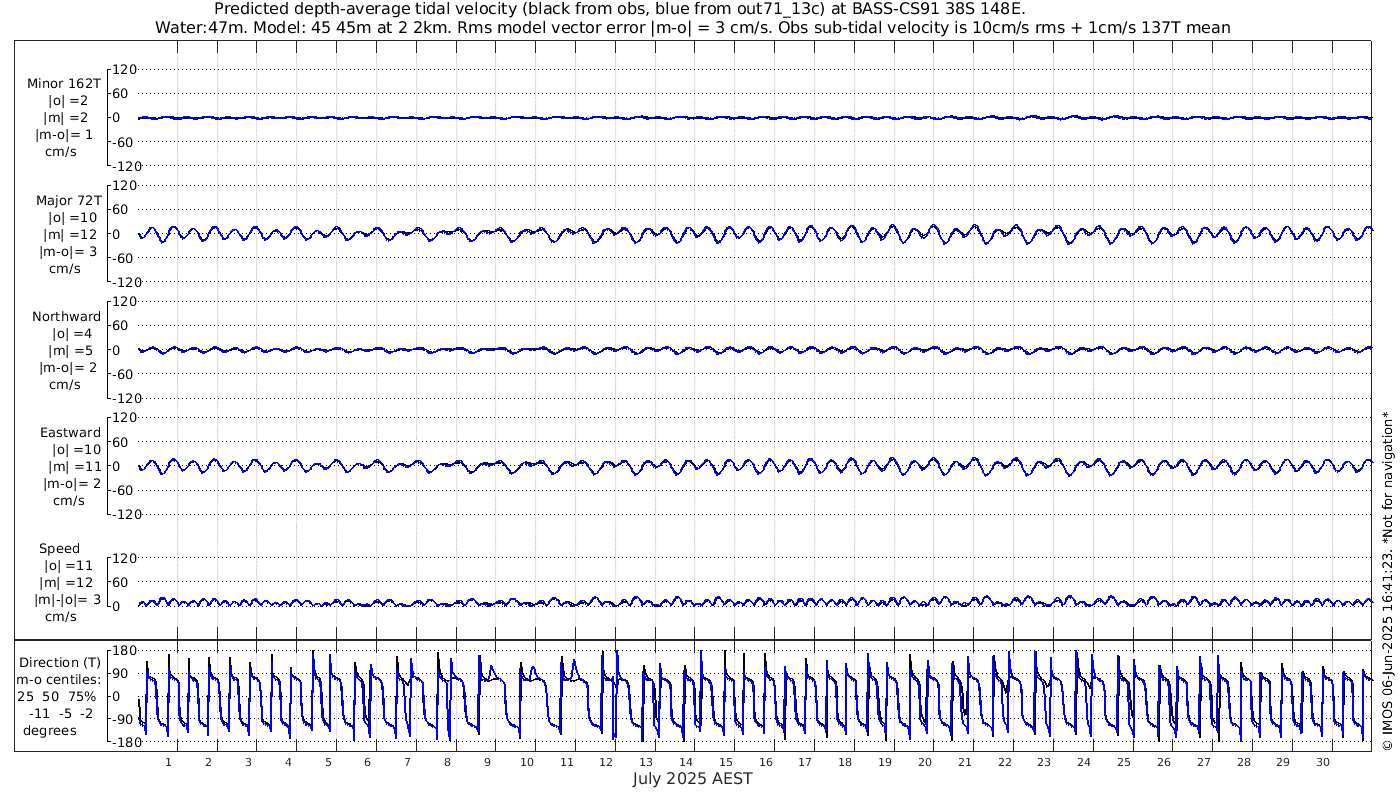Click the vertical IMOS copyright notice

click(1387, 582)
